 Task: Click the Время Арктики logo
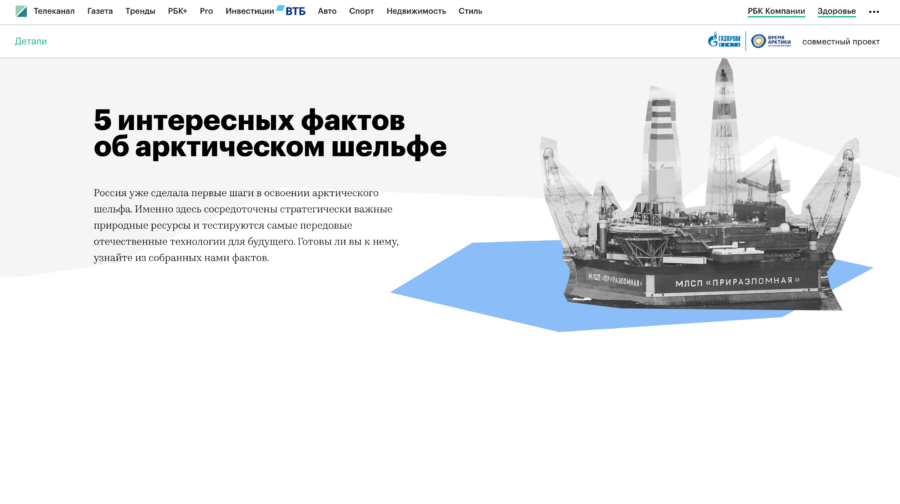(x=771, y=41)
